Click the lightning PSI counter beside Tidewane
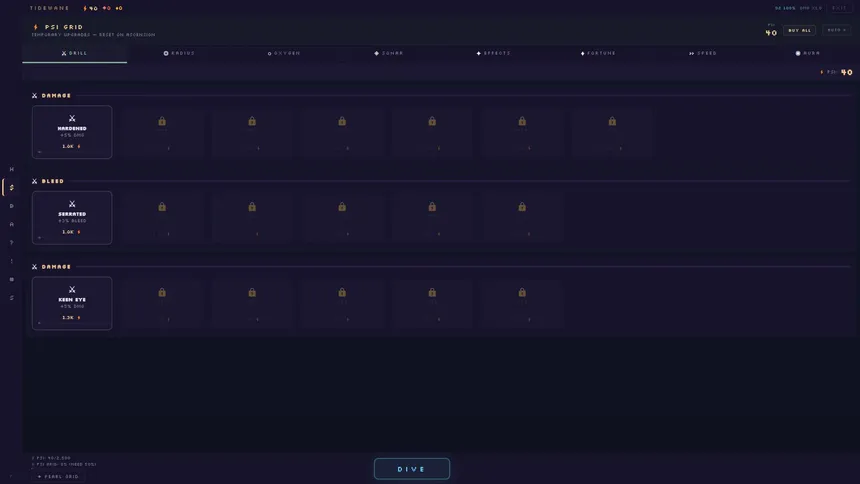860x484 pixels. pyautogui.click(x=90, y=8)
